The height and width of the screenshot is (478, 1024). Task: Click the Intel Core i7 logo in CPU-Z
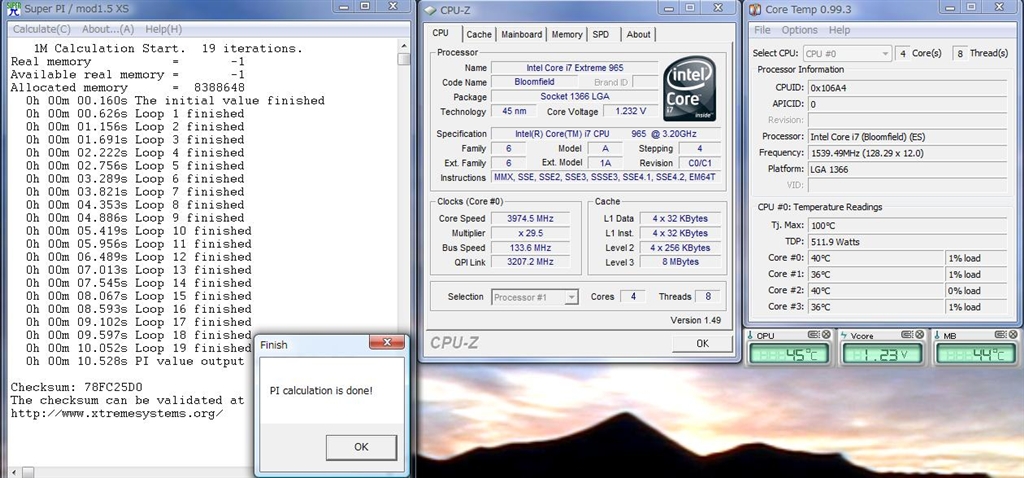pos(690,88)
